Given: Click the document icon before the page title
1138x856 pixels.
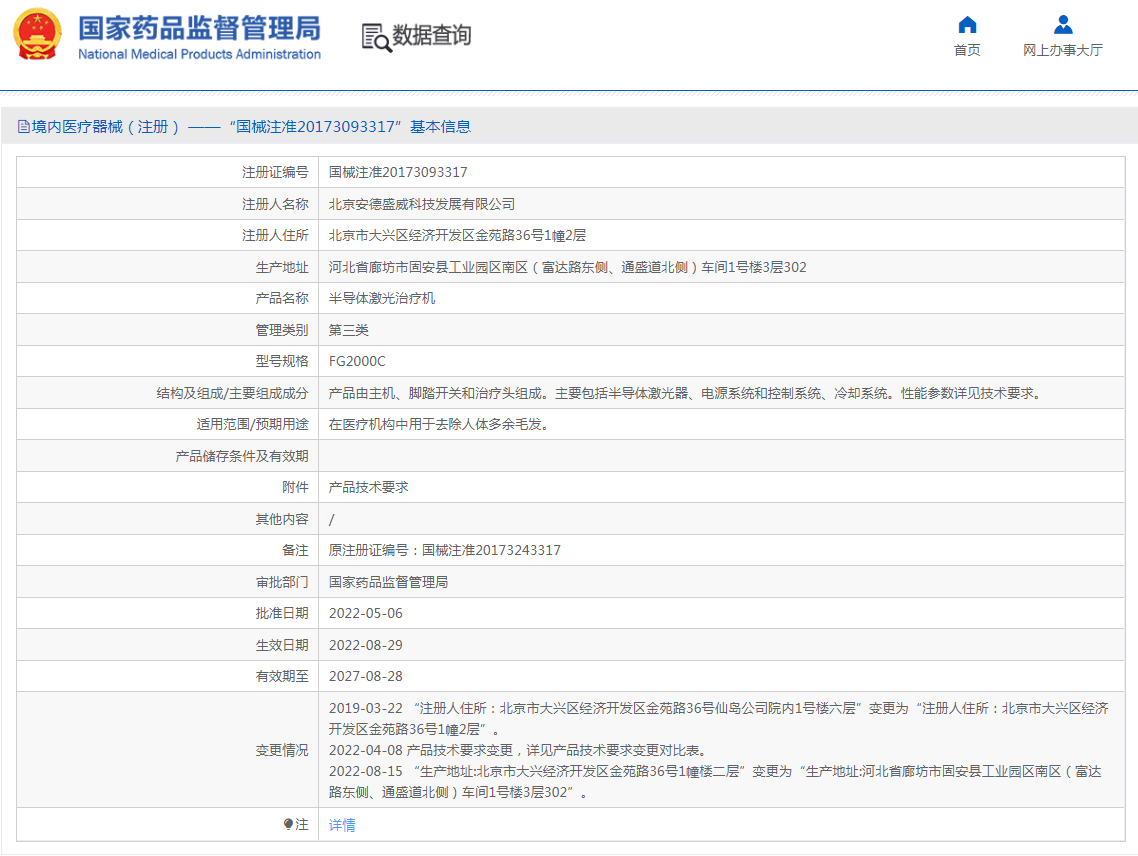Looking at the screenshot, I should 22,126.
